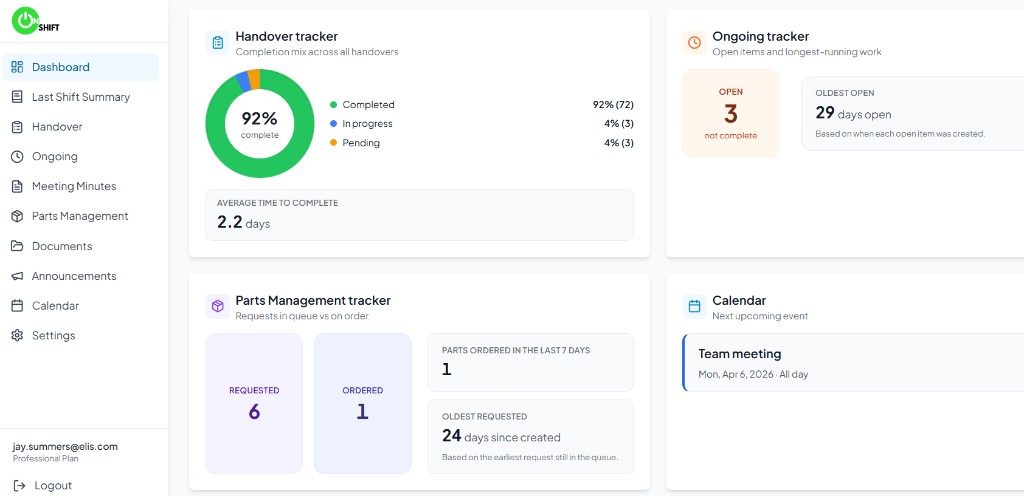Open the Requested 6 parts card

254,403
